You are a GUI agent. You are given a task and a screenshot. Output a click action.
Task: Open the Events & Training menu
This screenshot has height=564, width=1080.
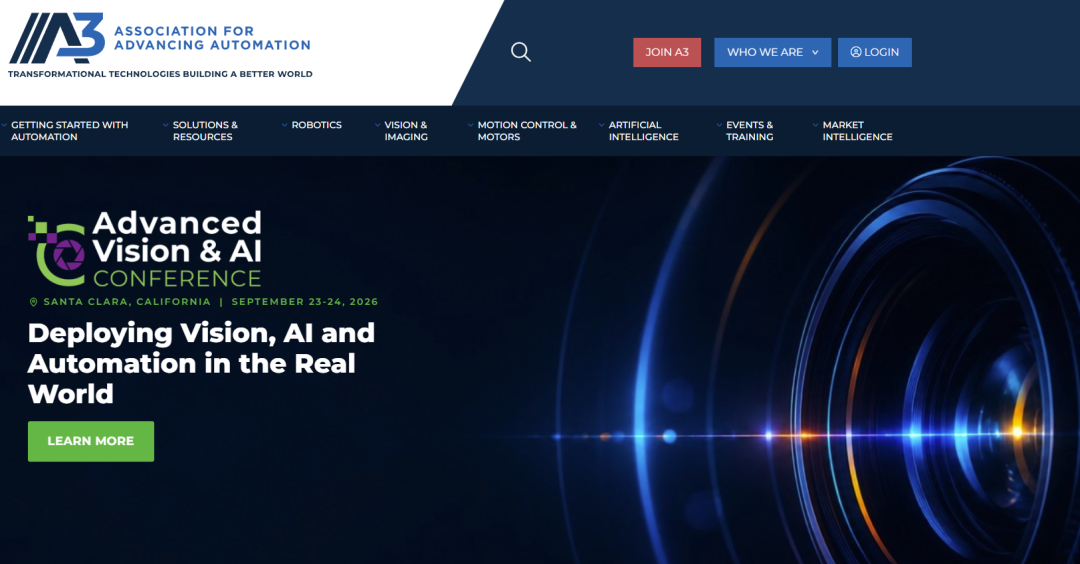click(x=749, y=131)
